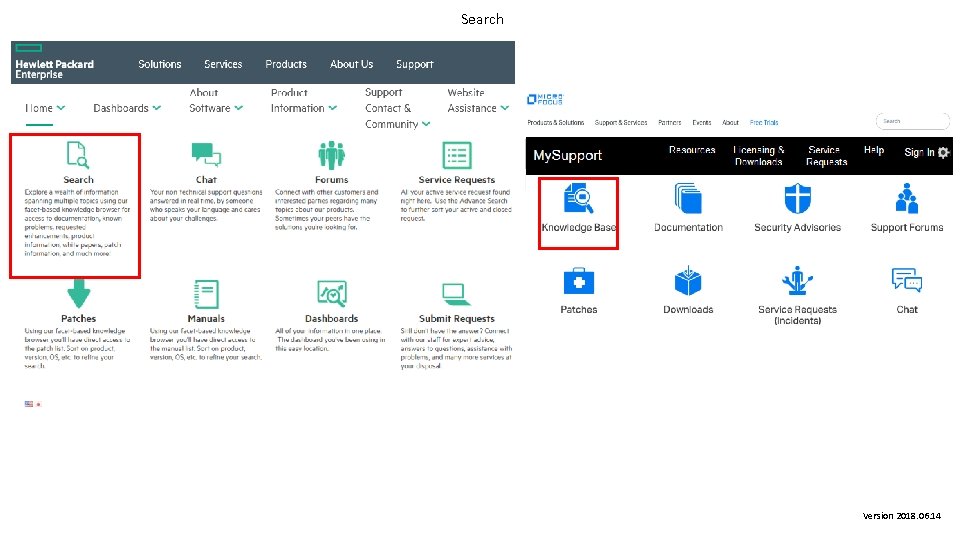Open the Submit Requests laptop icon

[457, 294]
